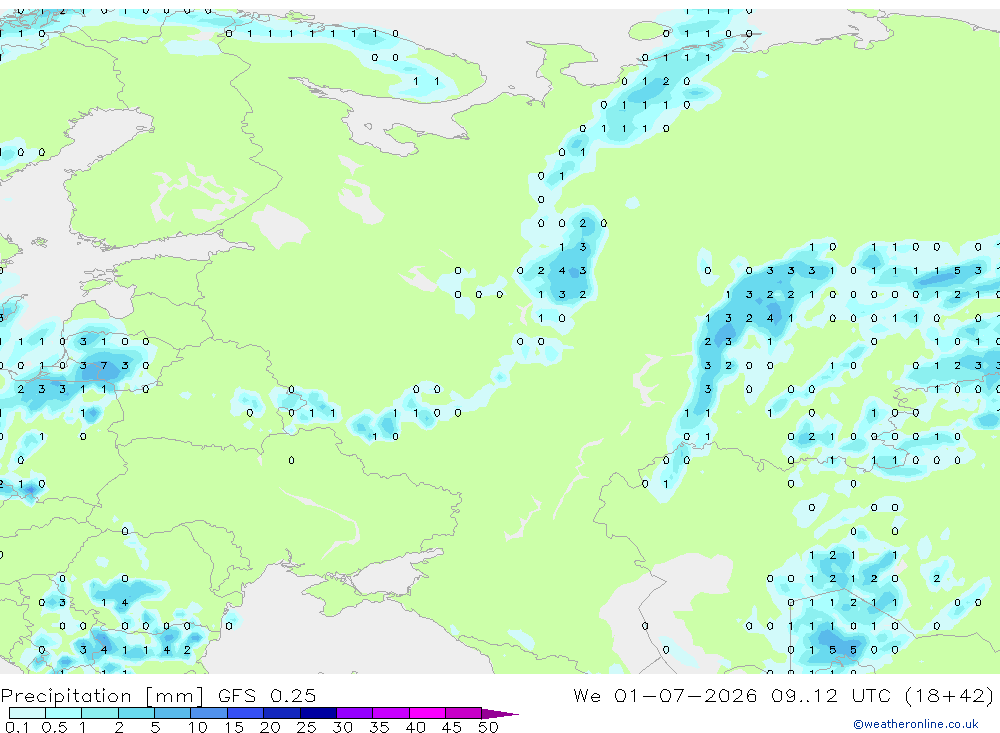Pick the dark navy 25–30 mm legend color
1000x733 pixels.
tap(318, 713)
